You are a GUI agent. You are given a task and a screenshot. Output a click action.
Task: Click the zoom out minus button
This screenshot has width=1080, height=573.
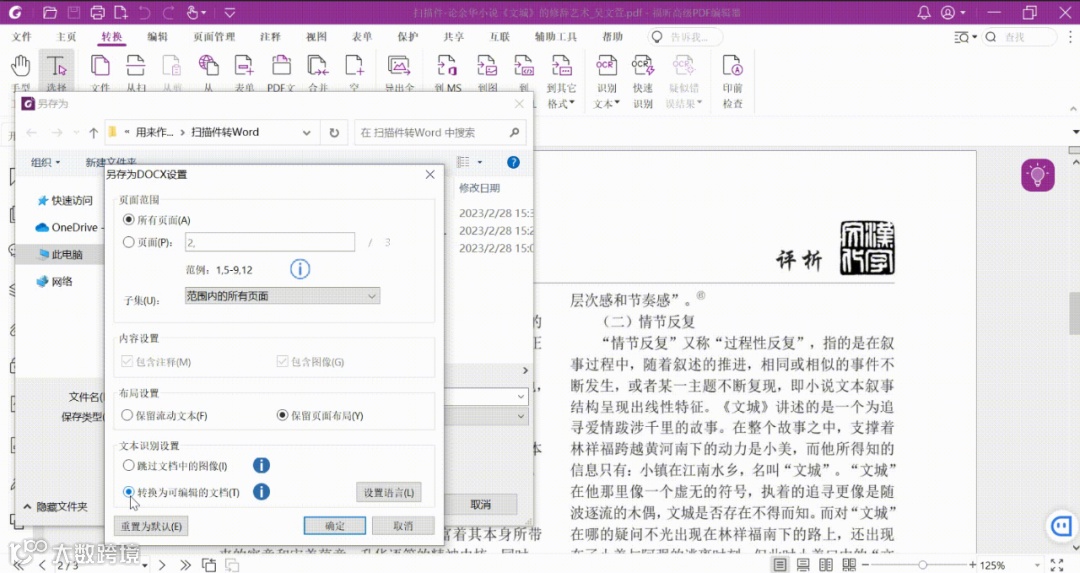(866, 565)
